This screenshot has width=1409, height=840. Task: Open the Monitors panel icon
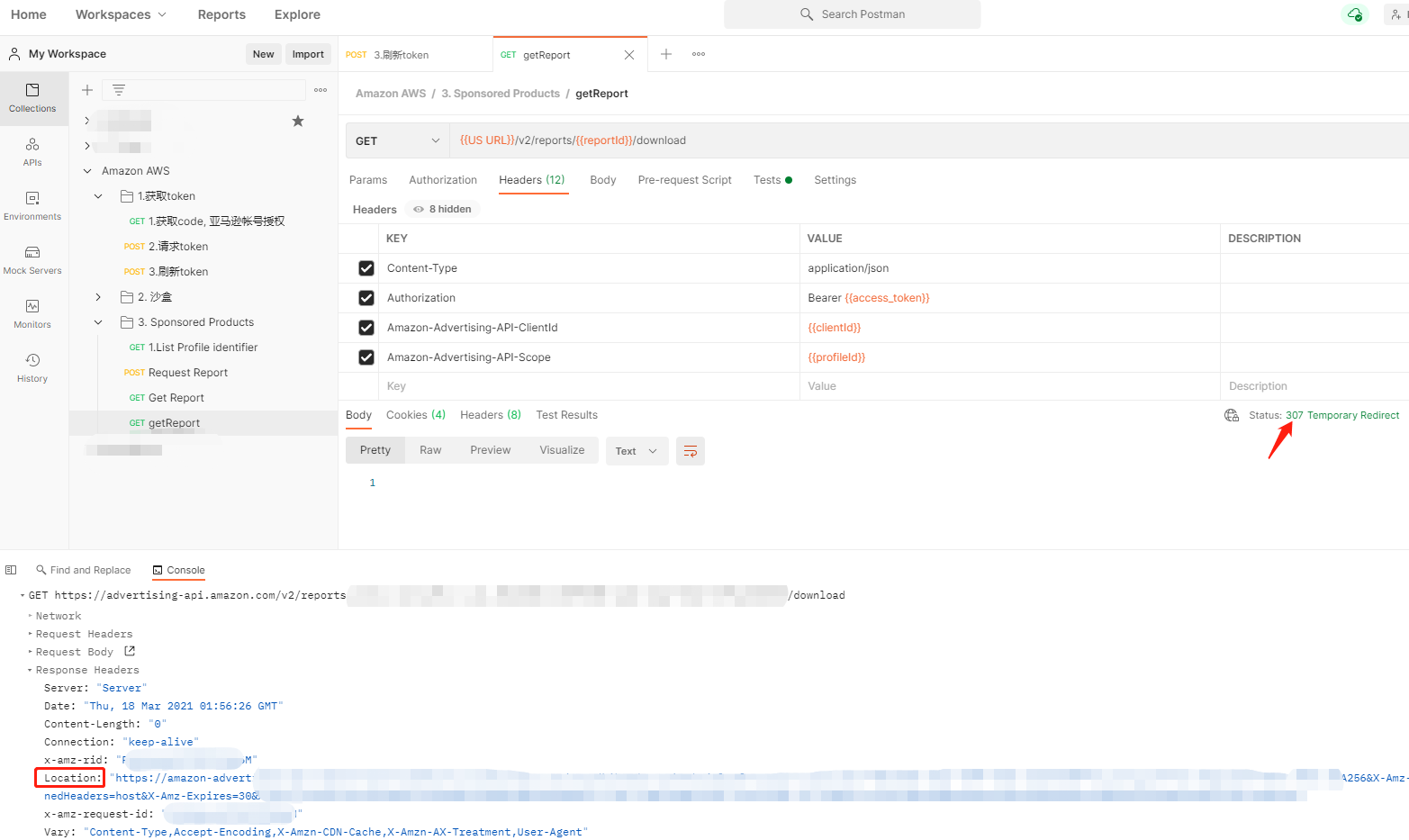(33, 315)
